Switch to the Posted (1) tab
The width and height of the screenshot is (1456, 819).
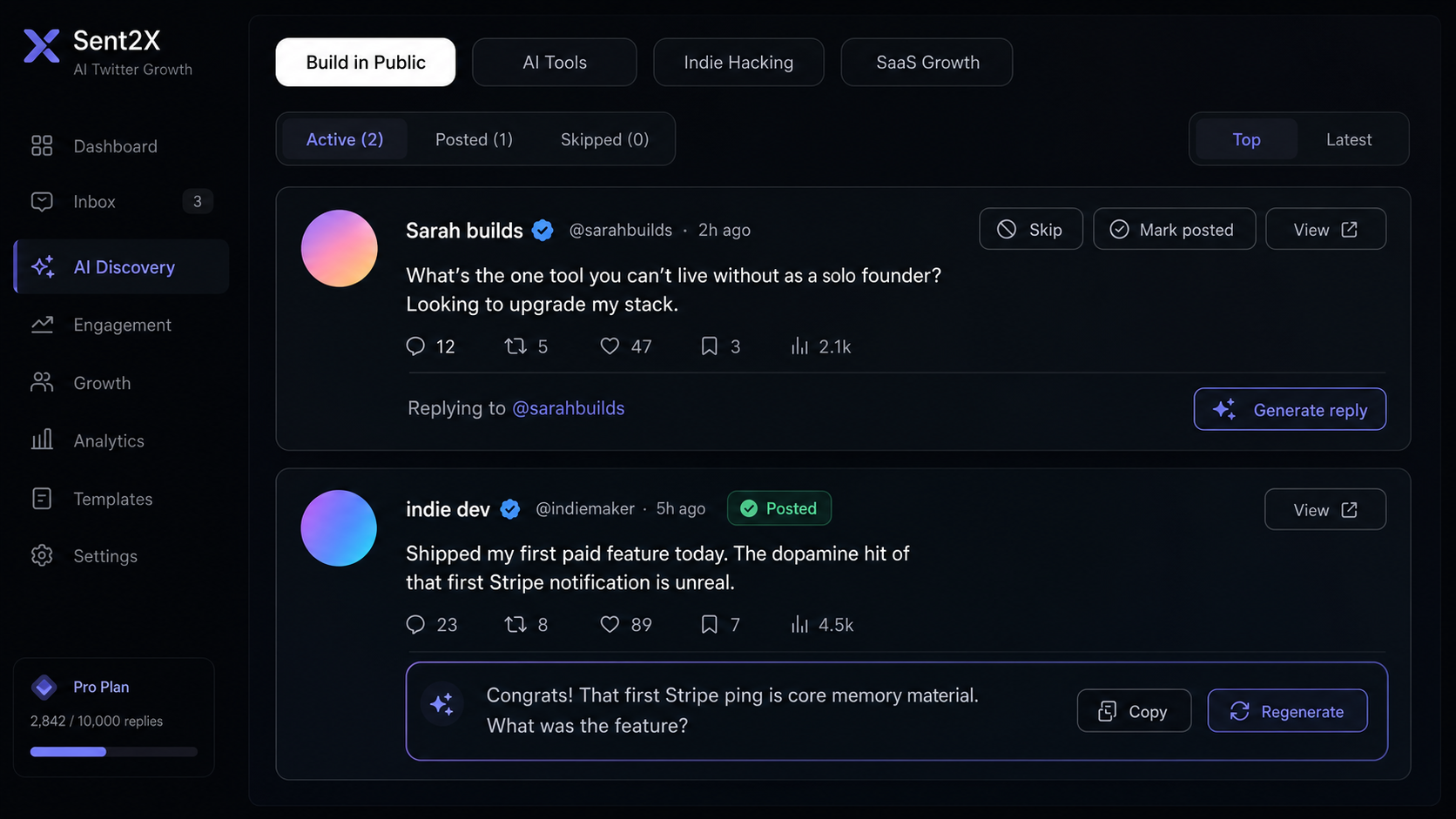click(x=474, y=139)
